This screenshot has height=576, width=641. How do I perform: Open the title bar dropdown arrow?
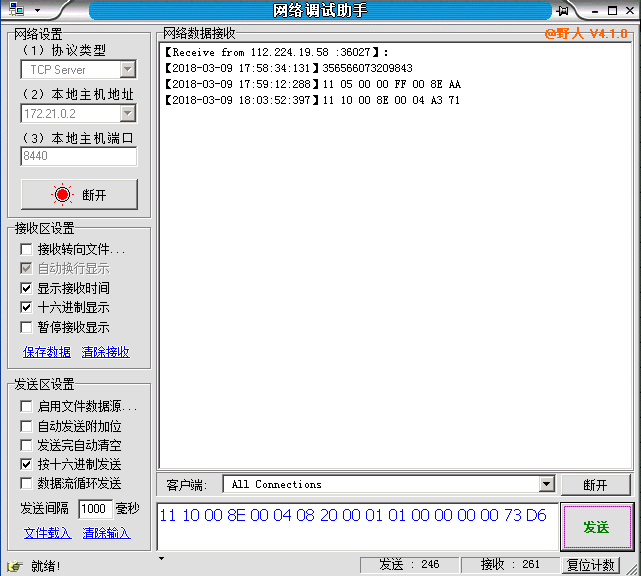[x=37, y=10]
